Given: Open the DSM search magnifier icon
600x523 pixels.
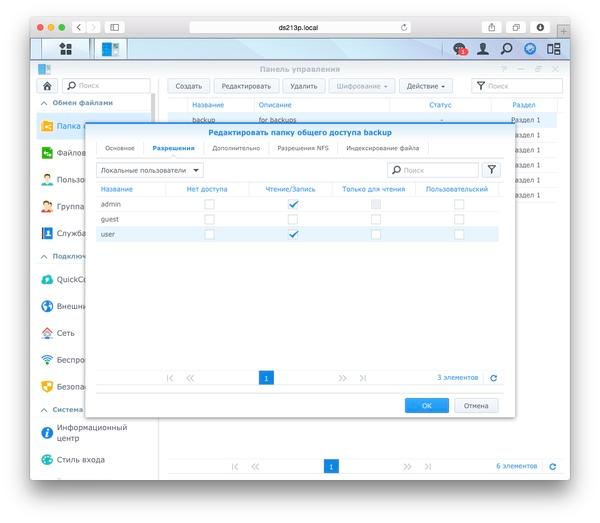Looking at the screenshot, I should [x=506, y=49].
